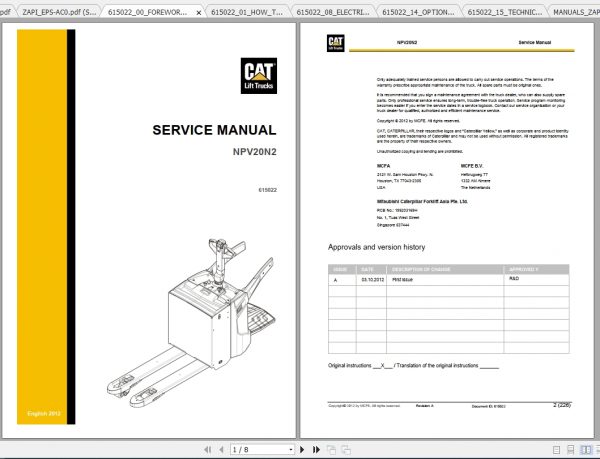Click the next view icon
600x459 pixels.
coord(346,450)
